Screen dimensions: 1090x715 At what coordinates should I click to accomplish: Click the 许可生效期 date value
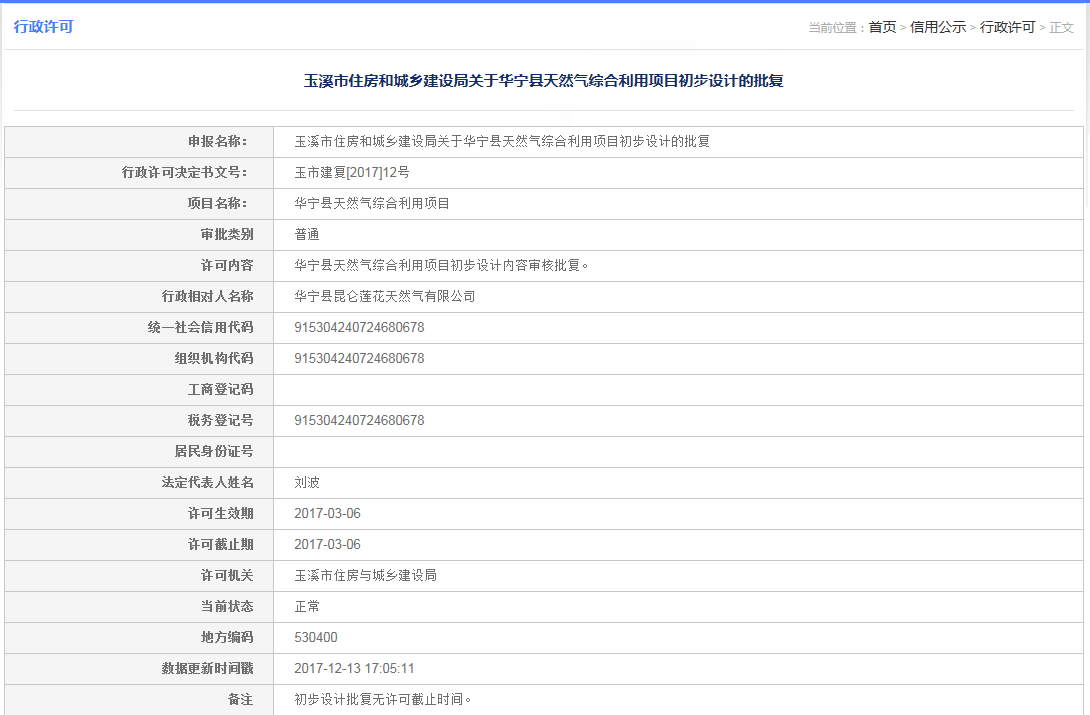(327, 513)
